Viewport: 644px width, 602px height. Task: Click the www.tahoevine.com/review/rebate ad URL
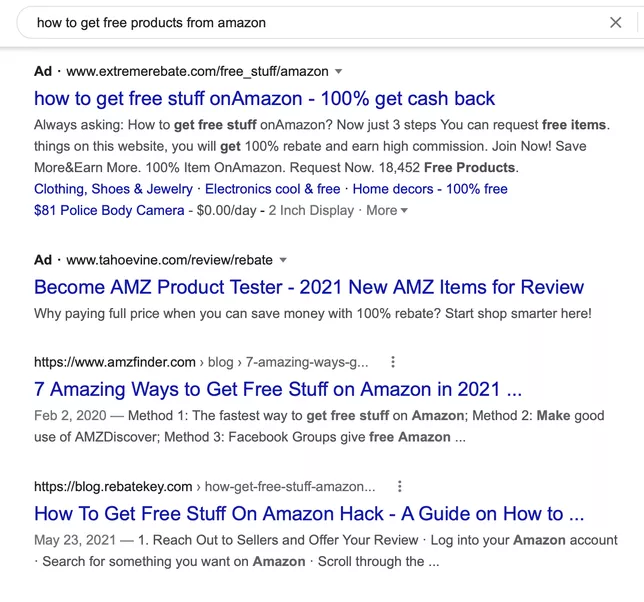coord(169,260)
